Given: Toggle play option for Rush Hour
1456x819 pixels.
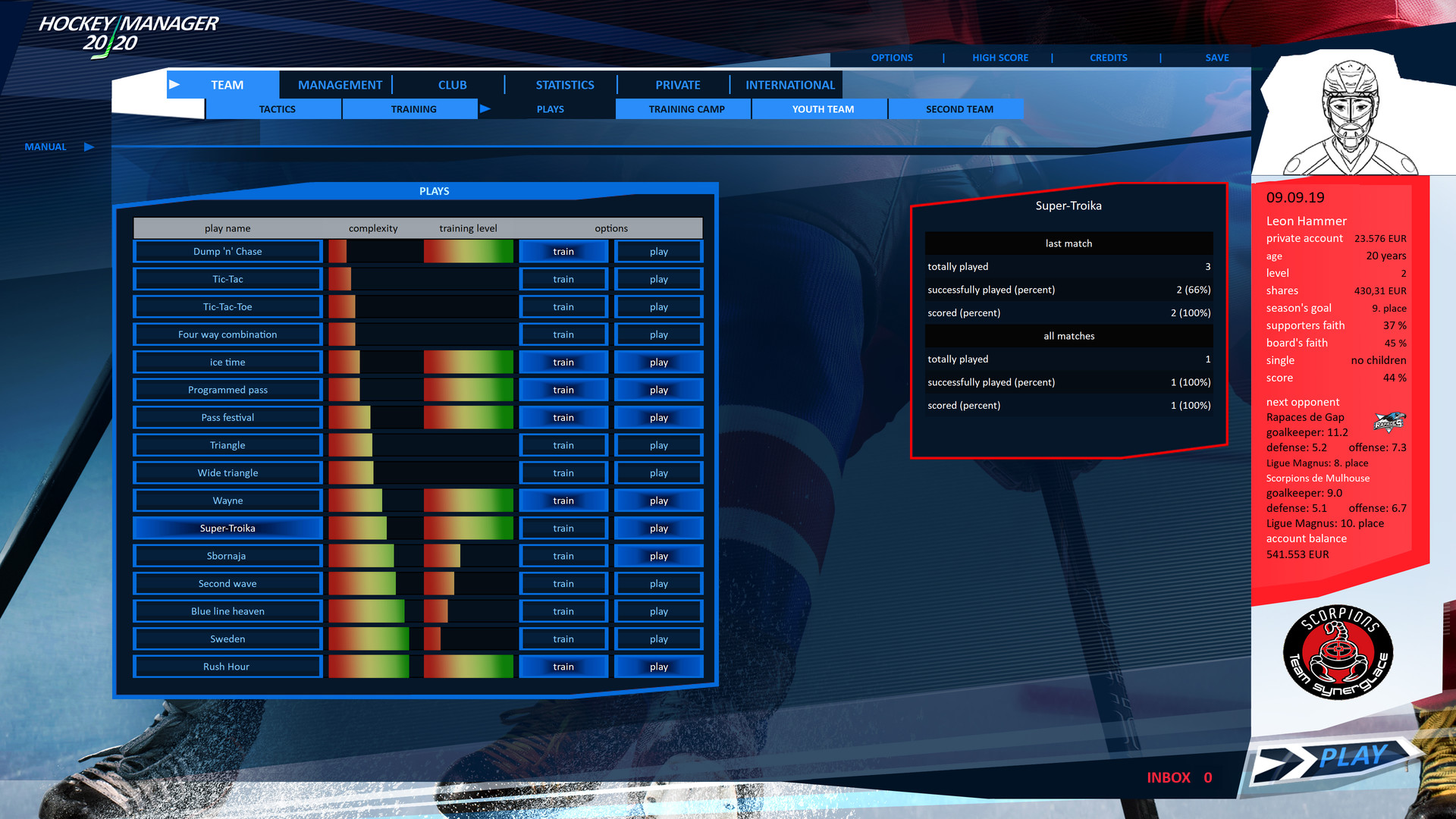Looking at the screenshot, I should pos(658,667).
